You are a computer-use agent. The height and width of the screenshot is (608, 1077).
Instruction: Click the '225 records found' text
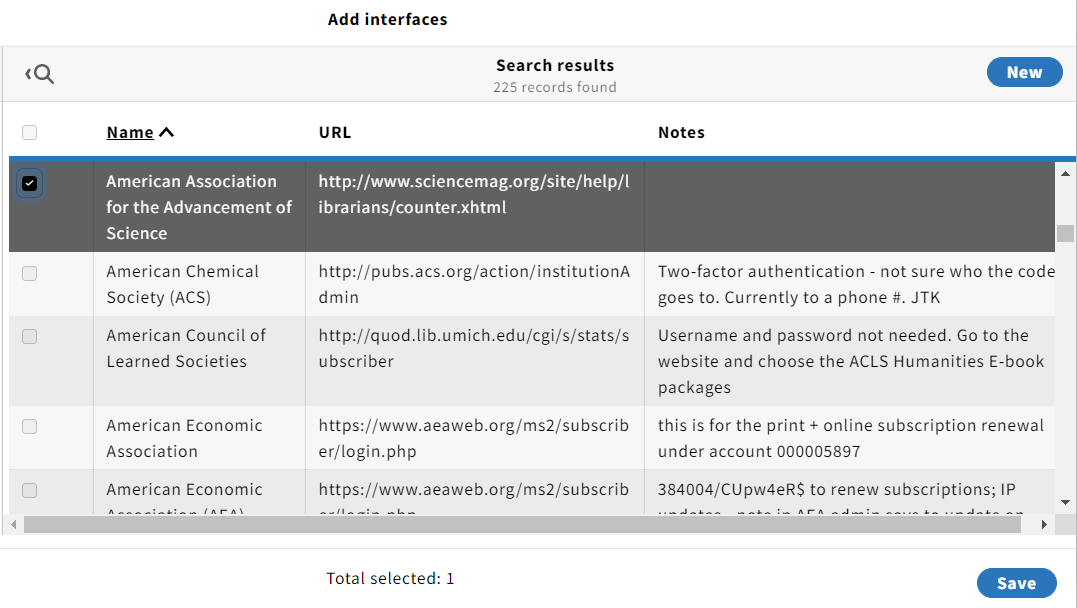(x=555, y=87)
